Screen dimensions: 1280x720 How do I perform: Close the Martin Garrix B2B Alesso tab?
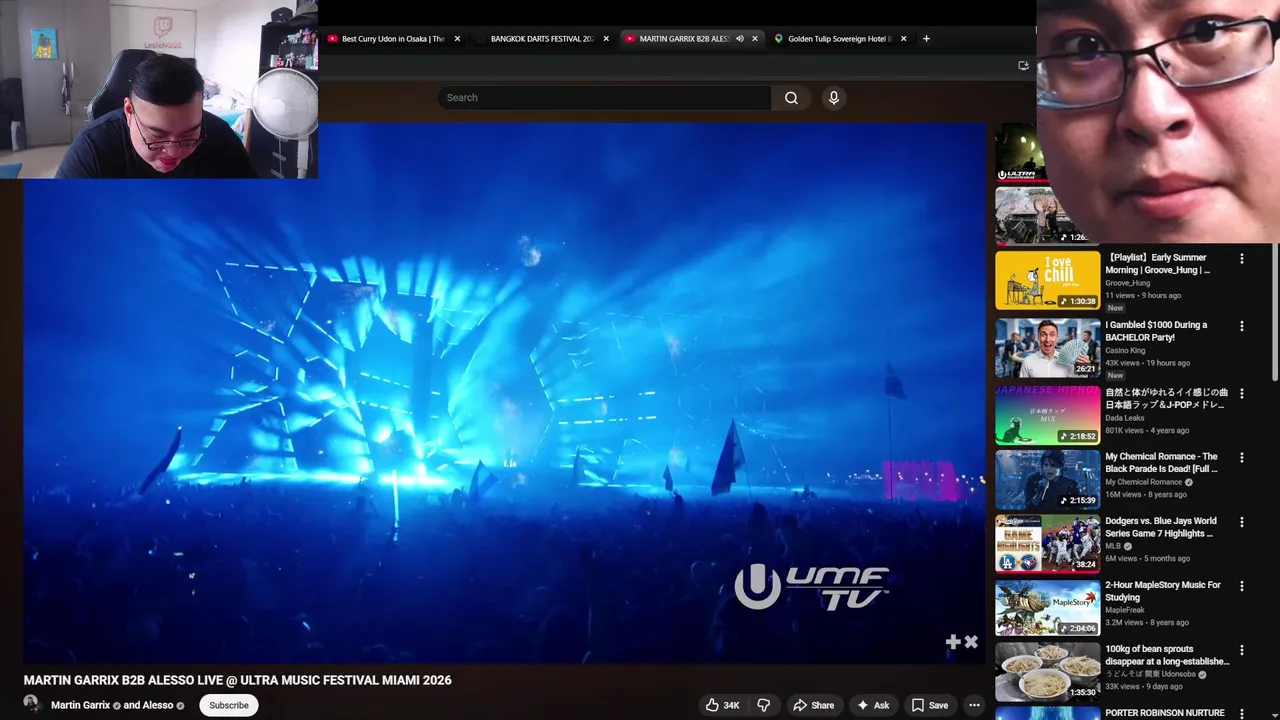(755, 39)
